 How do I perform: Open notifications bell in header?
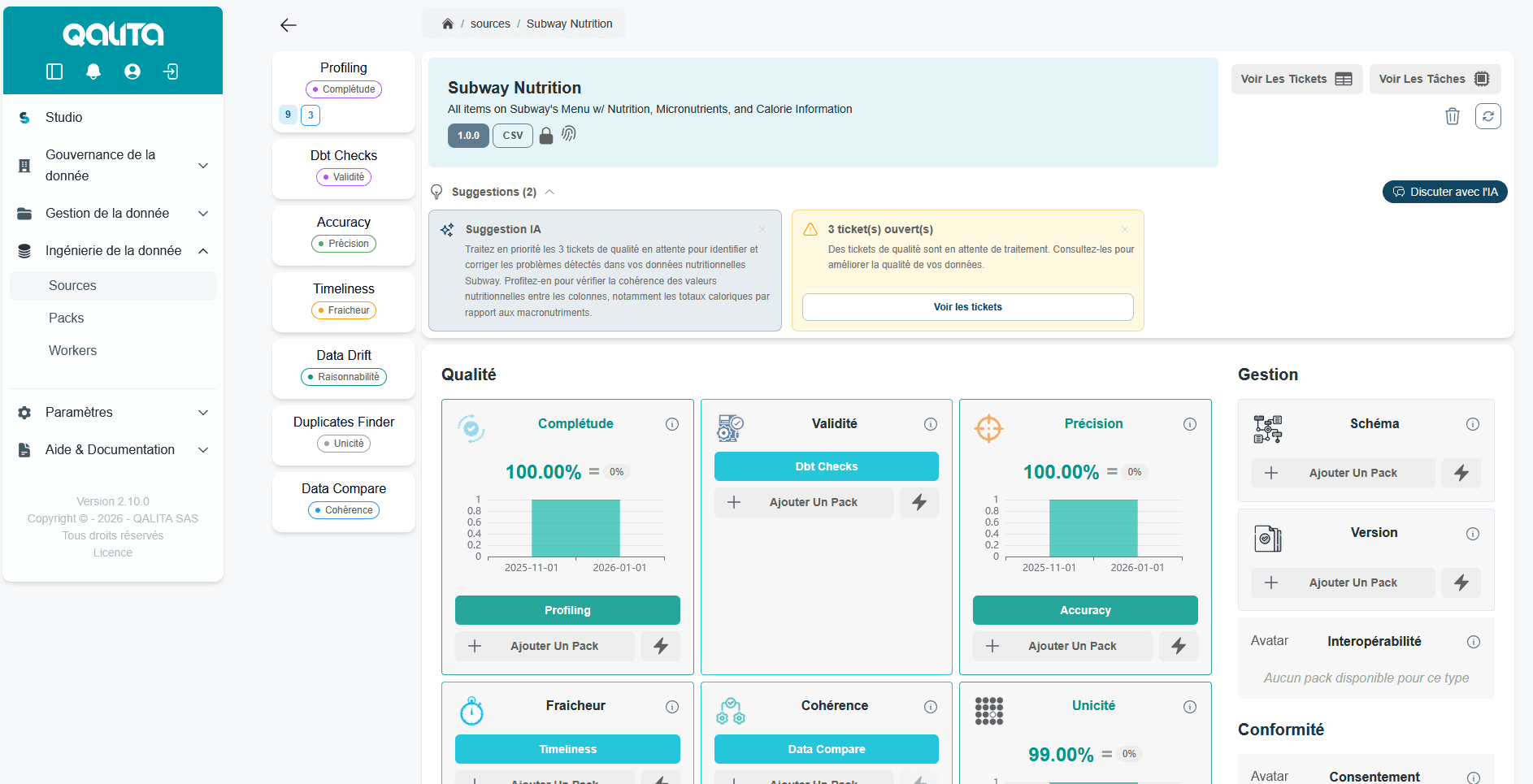[x=93, y=71]
